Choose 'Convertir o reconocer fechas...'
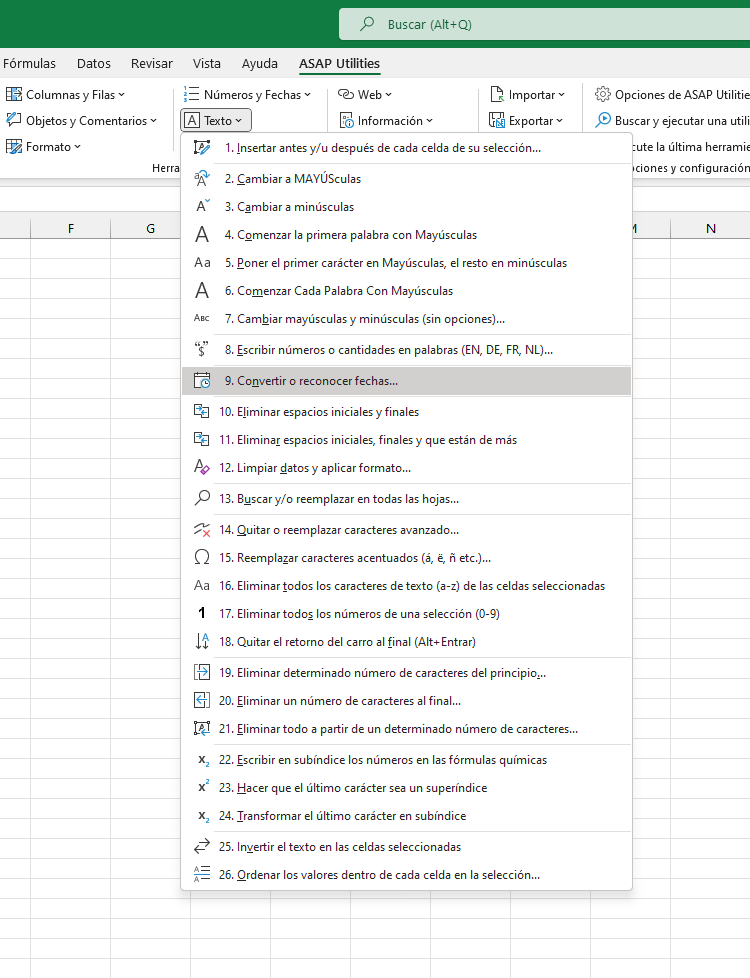The width and height of the screenshot is (750, 978). click(x=406, y=380)
